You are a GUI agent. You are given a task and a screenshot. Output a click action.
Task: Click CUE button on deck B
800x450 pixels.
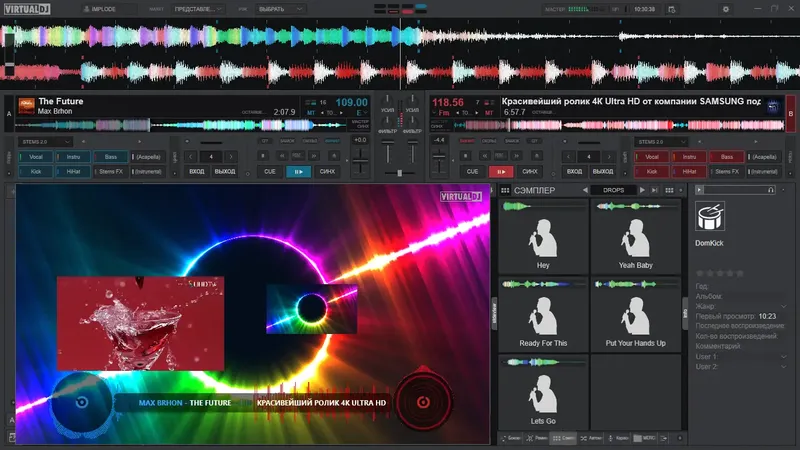click(x=472, y=172)
